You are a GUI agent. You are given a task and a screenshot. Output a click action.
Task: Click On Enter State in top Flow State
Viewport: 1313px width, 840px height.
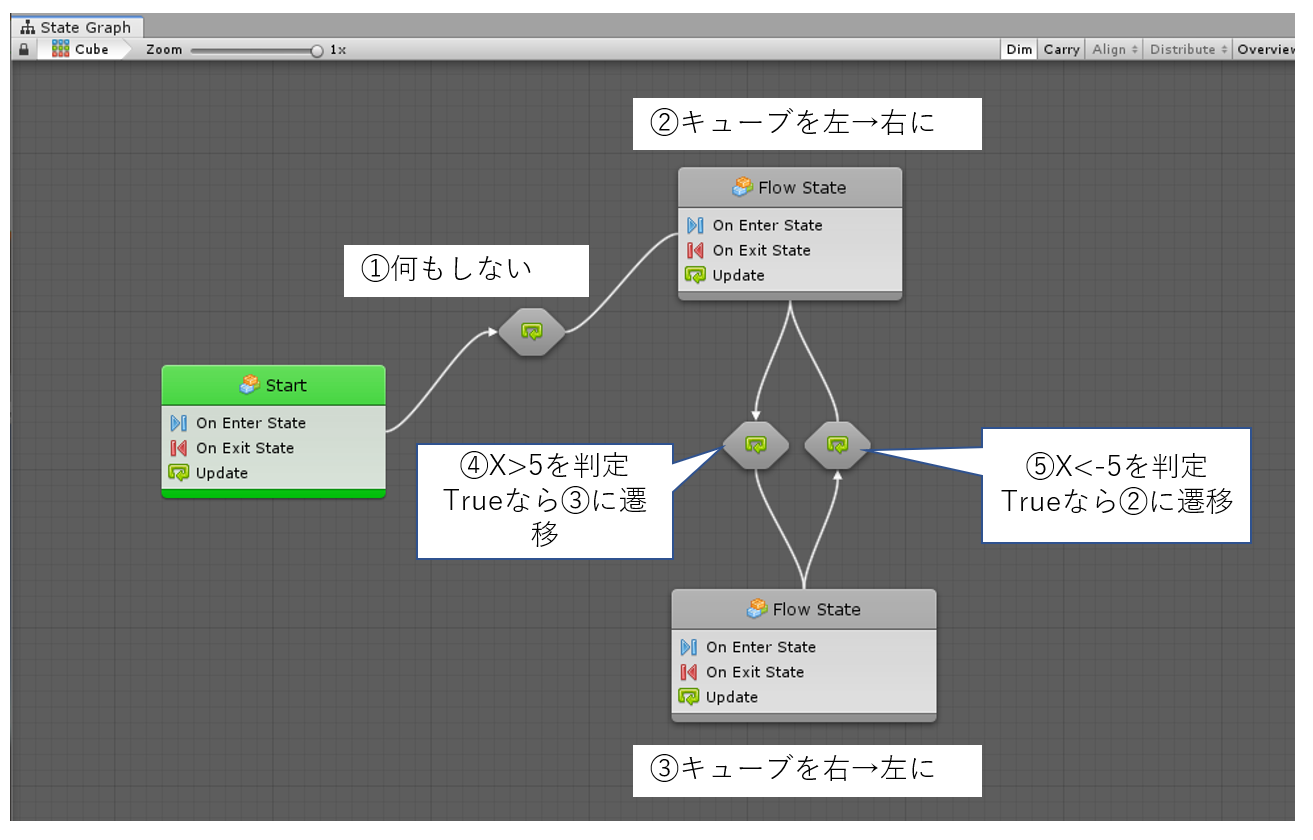[x=766, y=225]
